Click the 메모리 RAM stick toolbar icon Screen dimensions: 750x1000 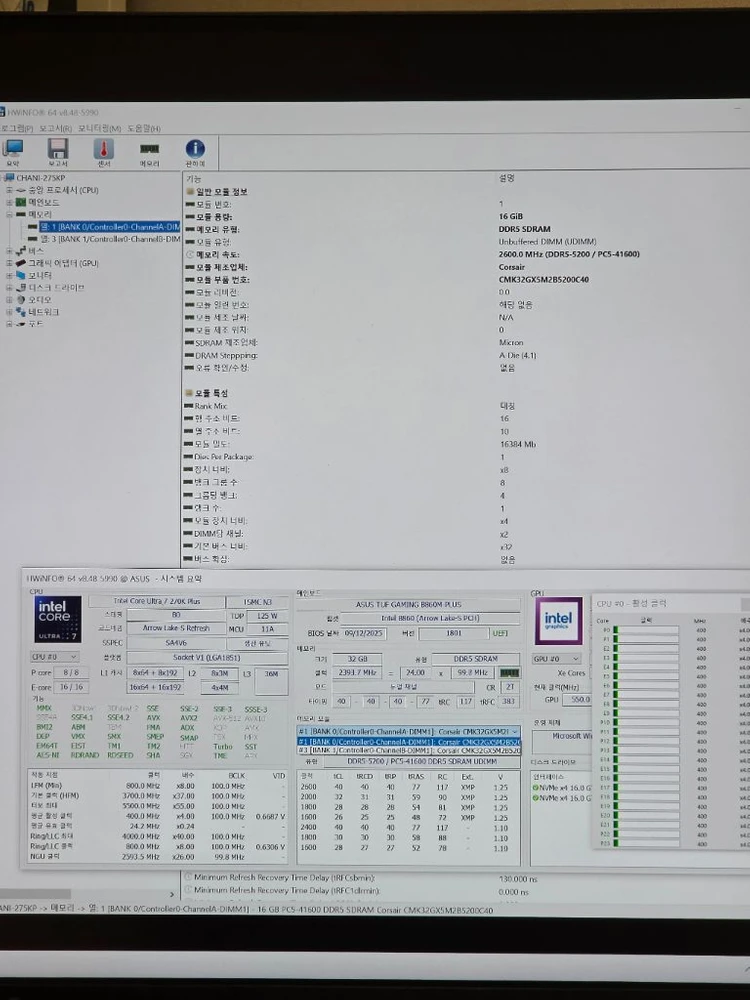point(149,149)
